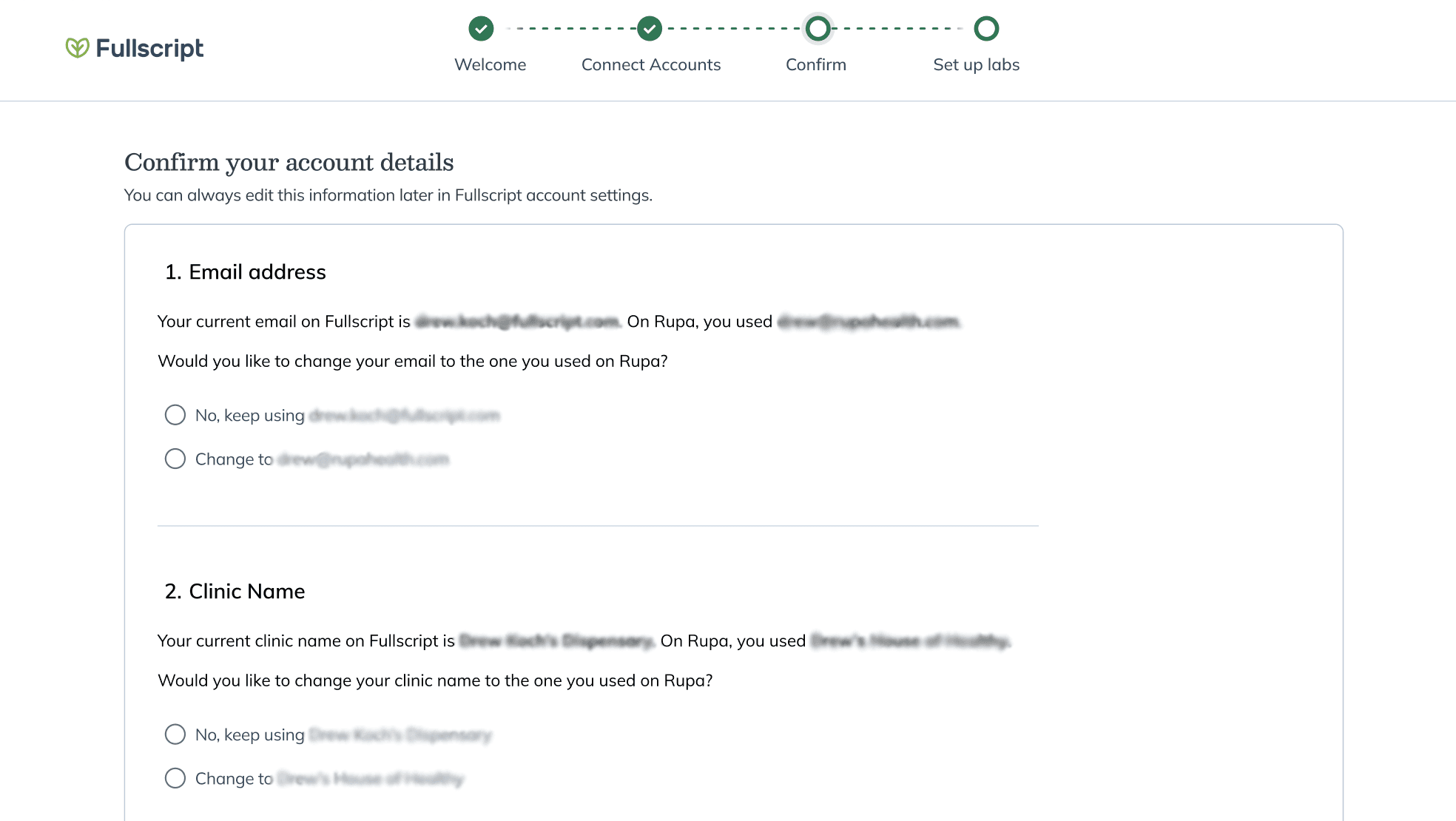Click the Welcome step checkmark circle
Viewport: 1456px width, 821px height.
[x=481, y=29]
